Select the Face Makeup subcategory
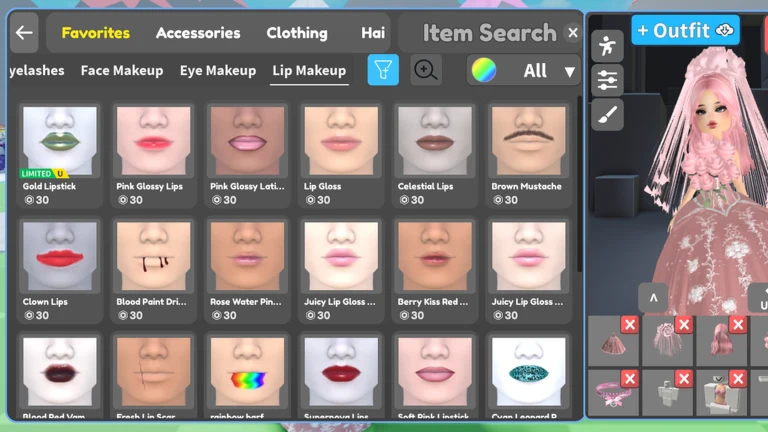This screenshot has height=432, width=768. point(122,71)
